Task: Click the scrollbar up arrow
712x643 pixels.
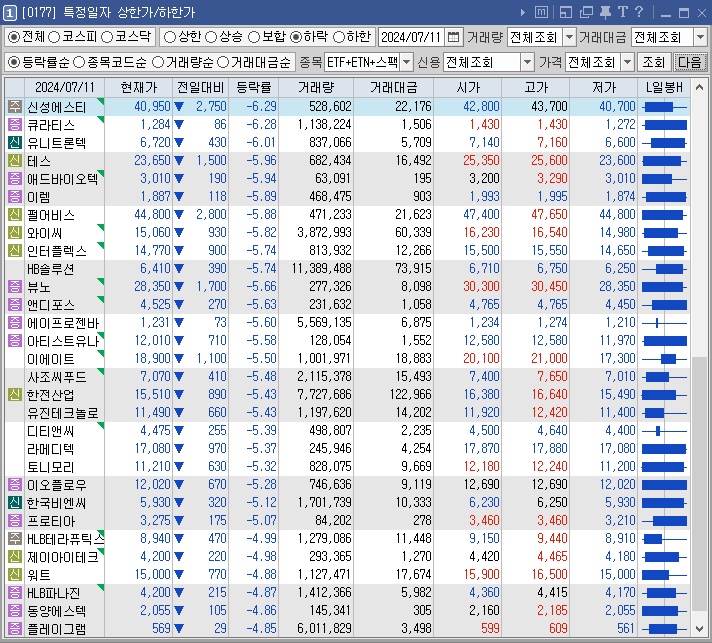Action: (x=699, y=87)
